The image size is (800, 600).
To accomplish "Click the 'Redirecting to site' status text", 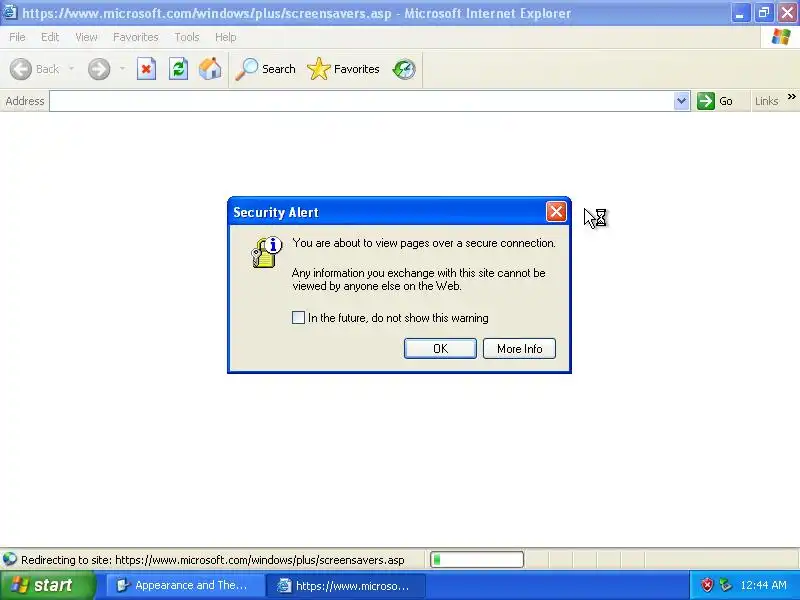I will click(213, 560).
